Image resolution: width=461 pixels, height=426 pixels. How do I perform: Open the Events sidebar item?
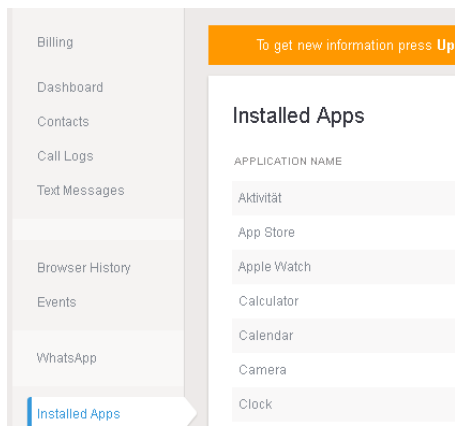(x=57, y=302)
